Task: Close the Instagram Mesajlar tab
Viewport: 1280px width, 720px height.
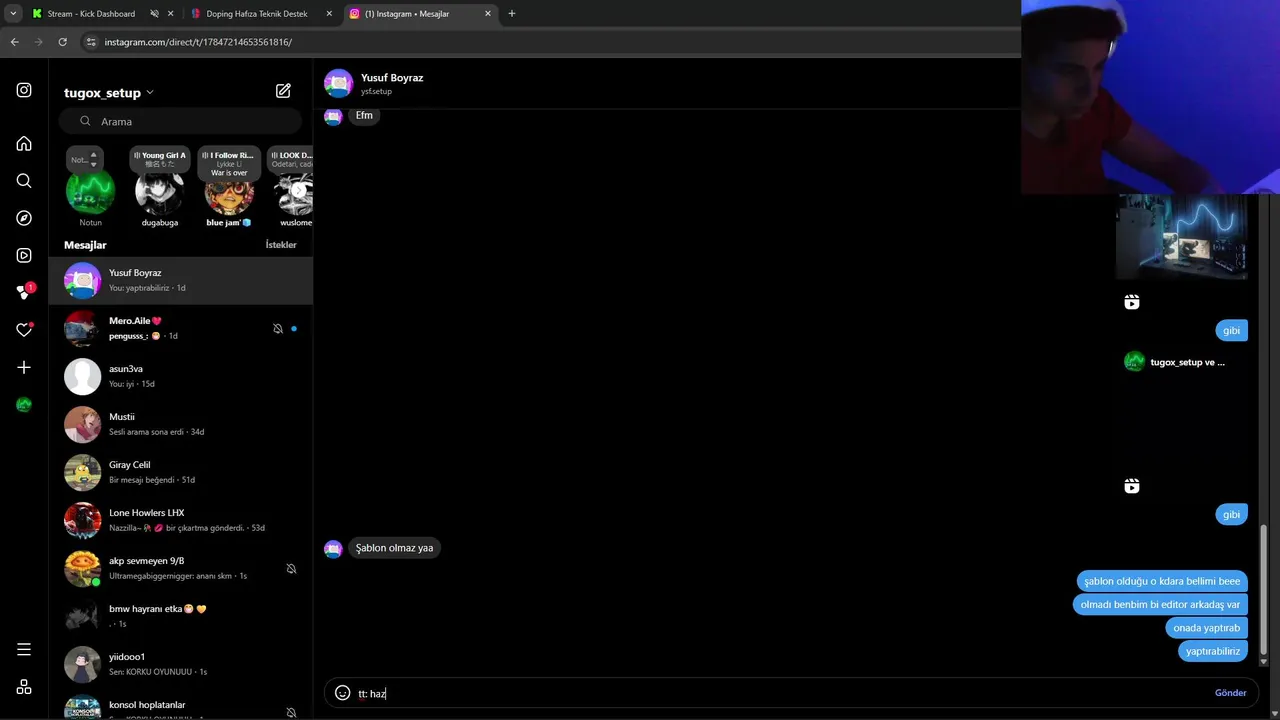Action: point(488,14)
